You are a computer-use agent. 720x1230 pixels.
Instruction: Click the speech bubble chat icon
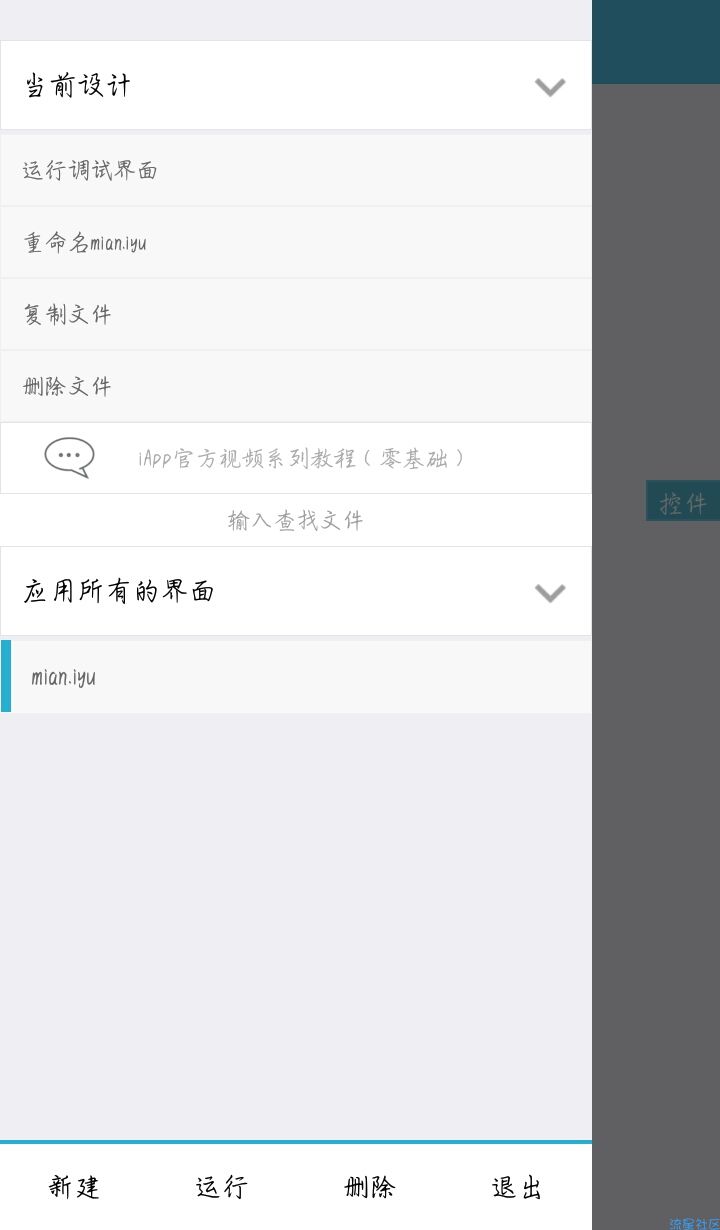(69, 458)
